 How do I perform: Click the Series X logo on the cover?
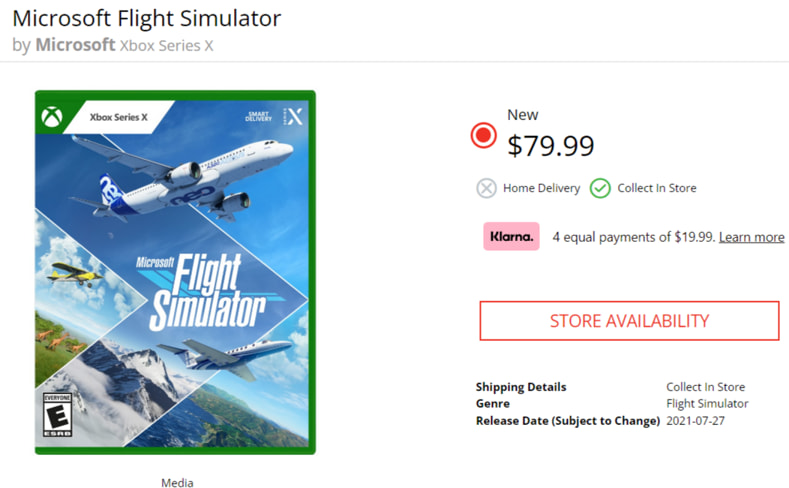click(x=292, y=116)
